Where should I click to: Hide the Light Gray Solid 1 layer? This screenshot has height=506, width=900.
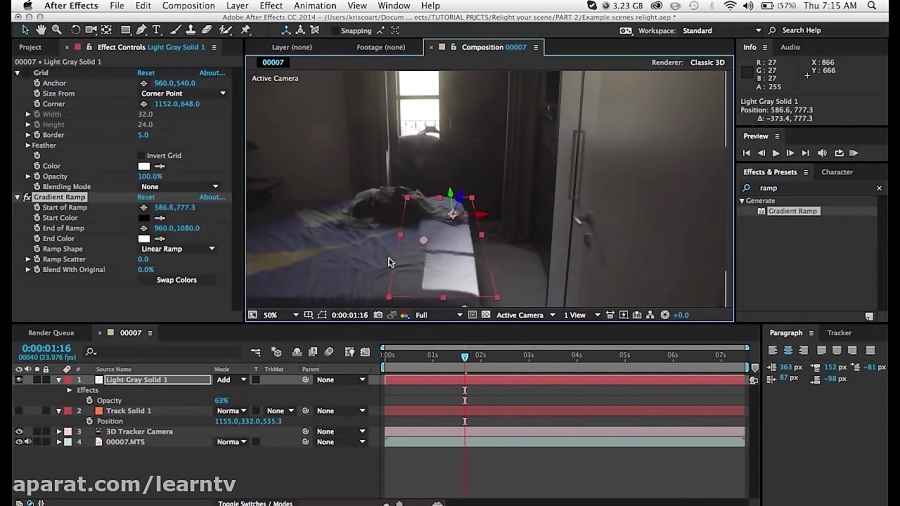coord(19,380)
